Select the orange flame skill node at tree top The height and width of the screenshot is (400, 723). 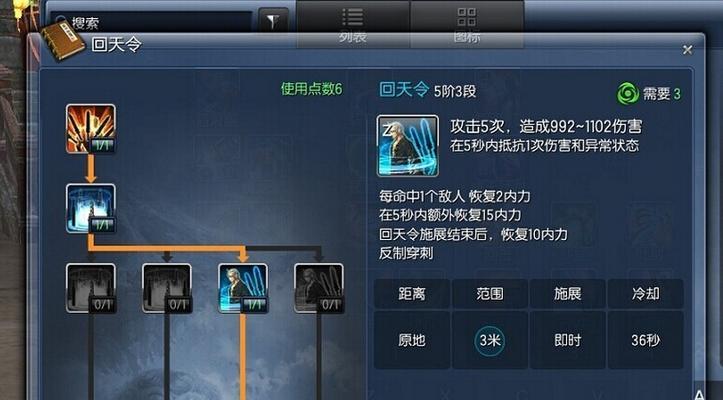[x=91, y=129]
